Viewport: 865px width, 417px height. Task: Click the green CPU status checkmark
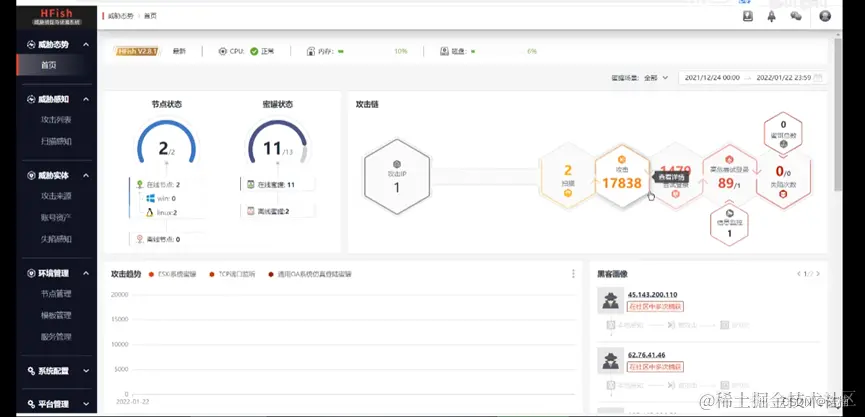click(254, 51)
